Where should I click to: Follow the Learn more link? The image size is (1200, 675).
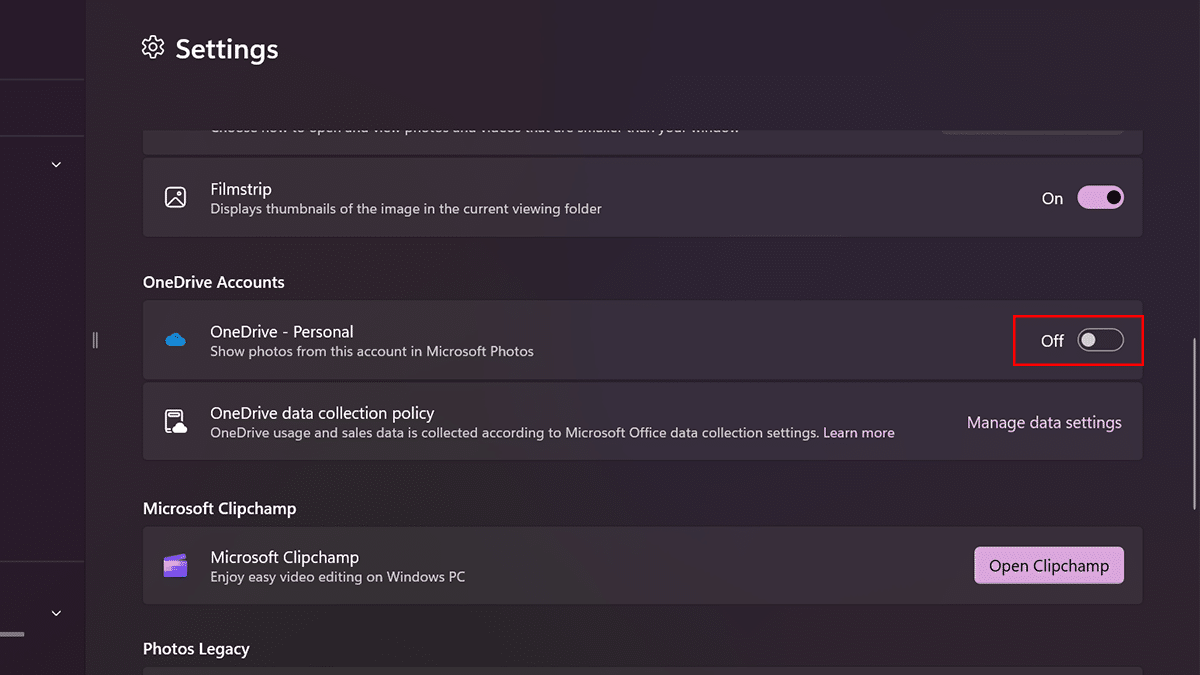pyautogui.click(x=858, y=433)
